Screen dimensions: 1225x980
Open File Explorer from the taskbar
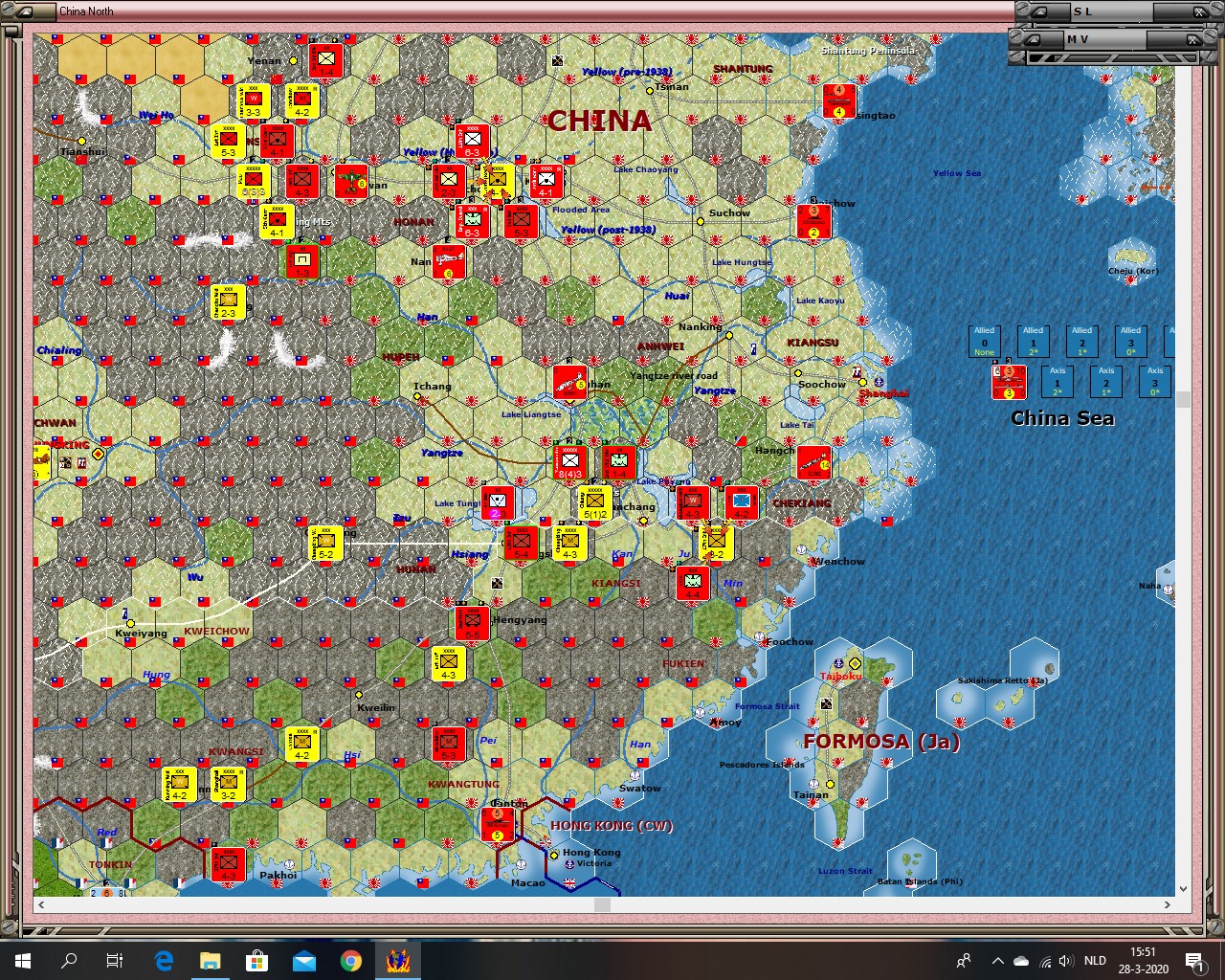coord(211,961)
